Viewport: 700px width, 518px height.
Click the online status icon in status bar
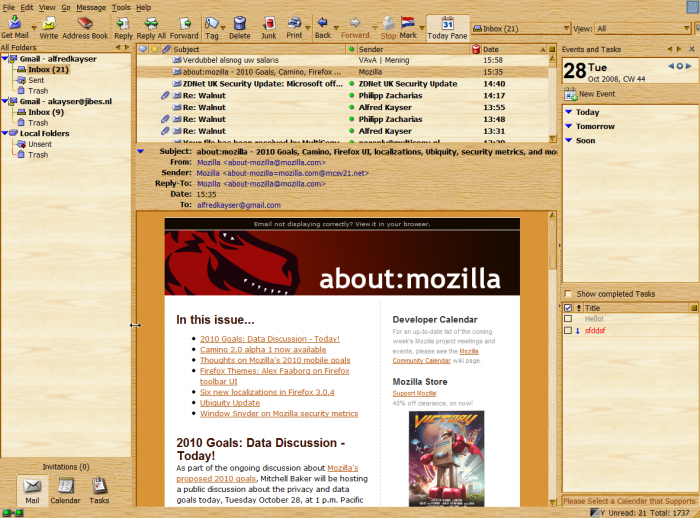pyautogui.click(x=12, y=513)
